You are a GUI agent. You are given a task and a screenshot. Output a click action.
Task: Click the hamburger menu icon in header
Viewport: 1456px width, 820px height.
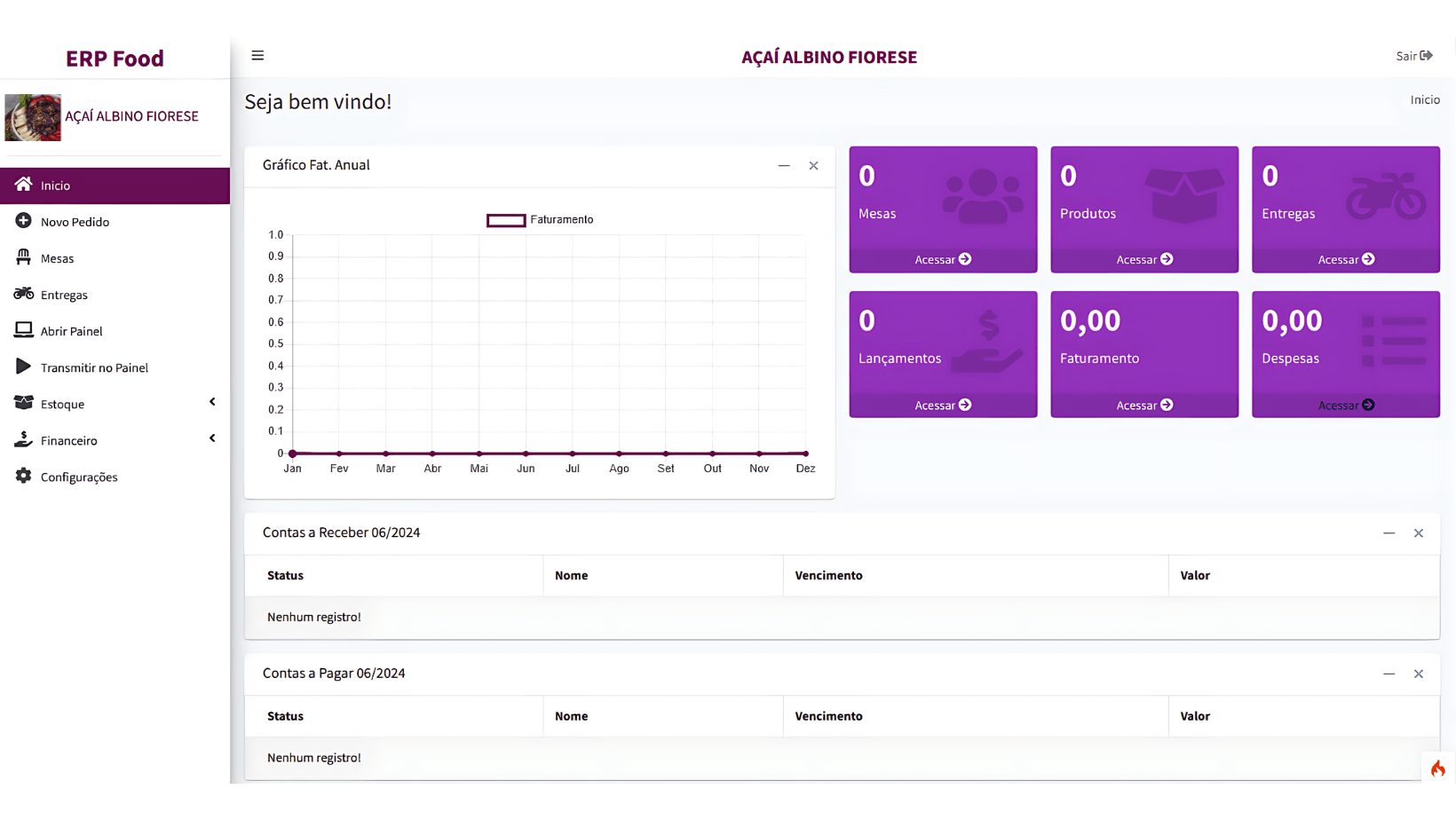click(257, 56)
